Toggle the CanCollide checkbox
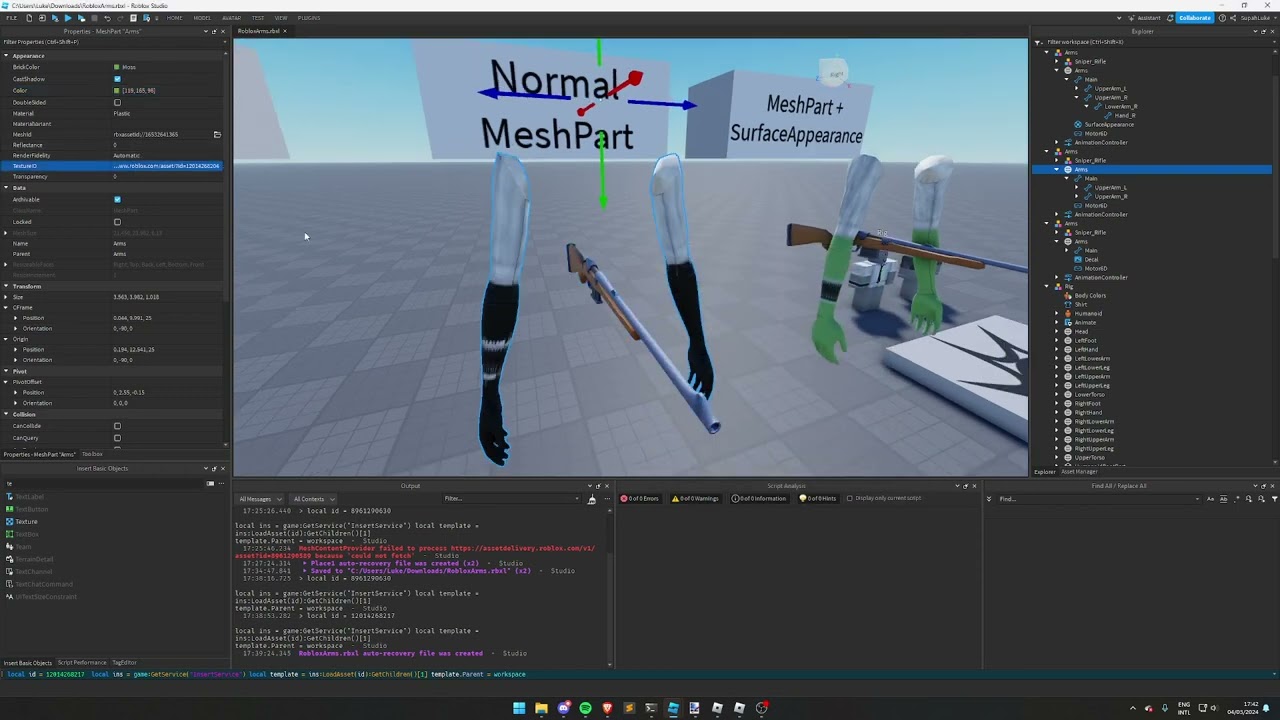Viewport: 1280px width, 720px height. [117, 426]
